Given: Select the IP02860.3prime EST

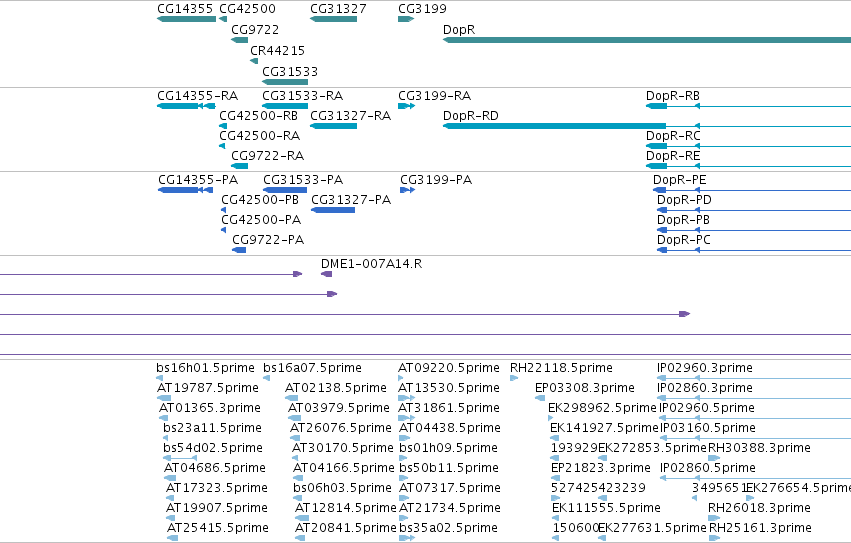Looking at the screenshot, I should click(754, 398).
